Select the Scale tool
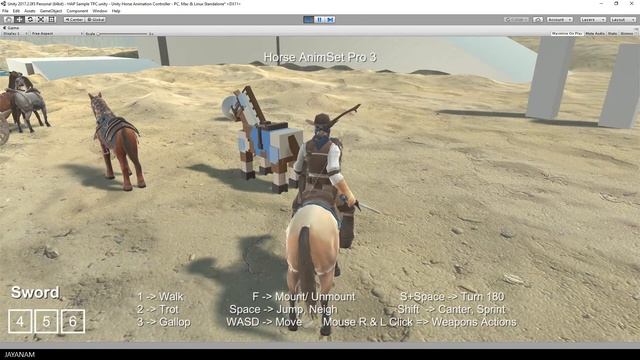This screenshot has height=360, width=640. [x=41, y=19]
